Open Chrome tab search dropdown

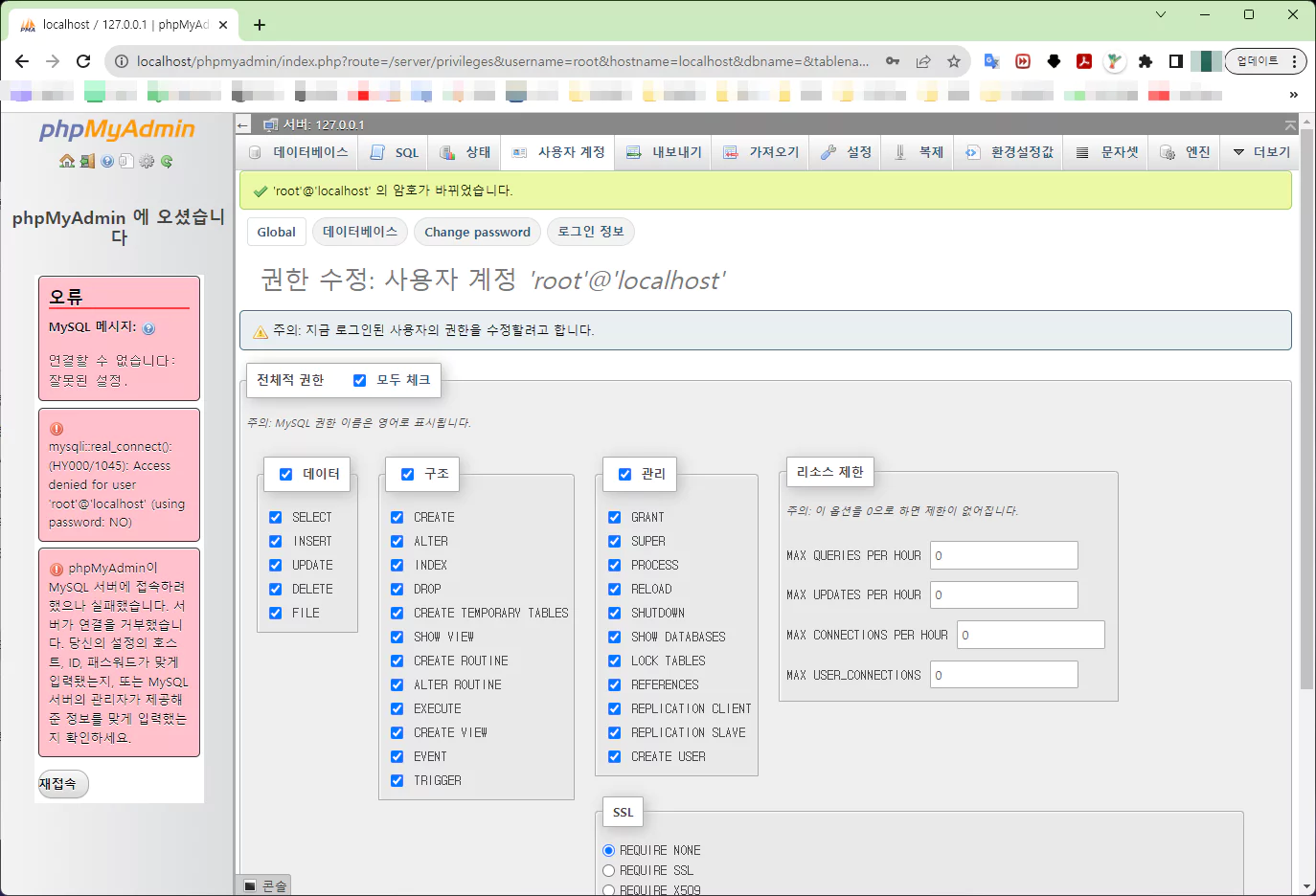[x=1161, y=14]
